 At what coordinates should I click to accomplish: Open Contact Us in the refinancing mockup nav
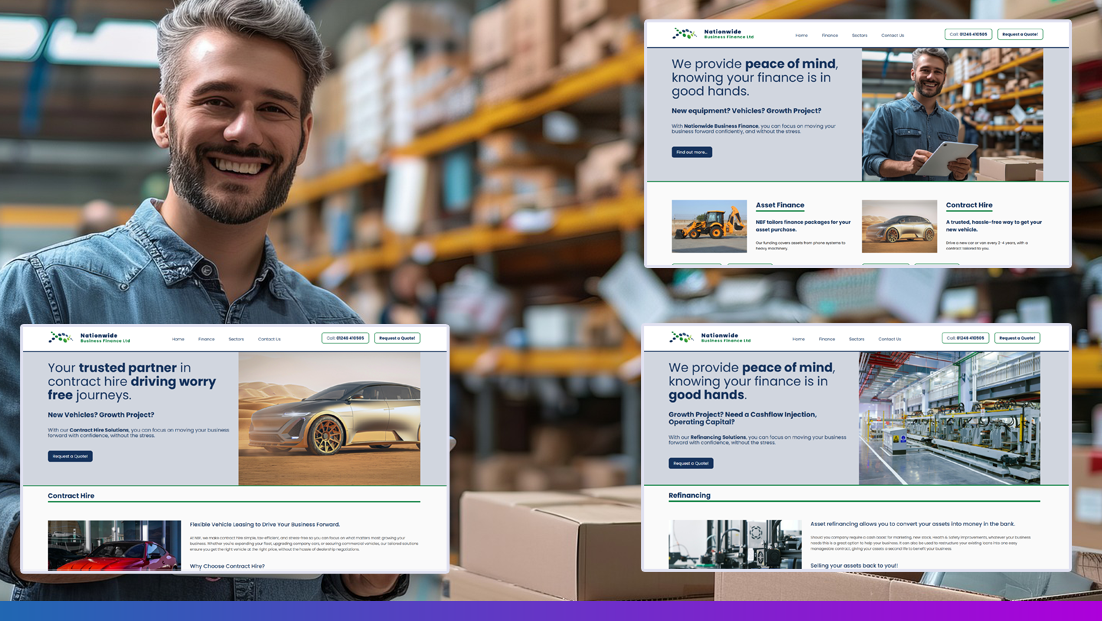890,339
